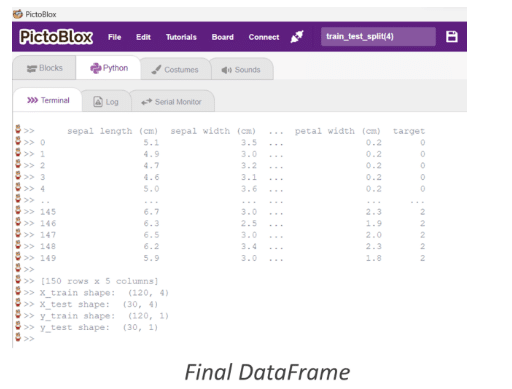Click the value 1.8 in row 149
Image resolution: width=512 pixels, height=389 pixels.
[x=373, y=258]
